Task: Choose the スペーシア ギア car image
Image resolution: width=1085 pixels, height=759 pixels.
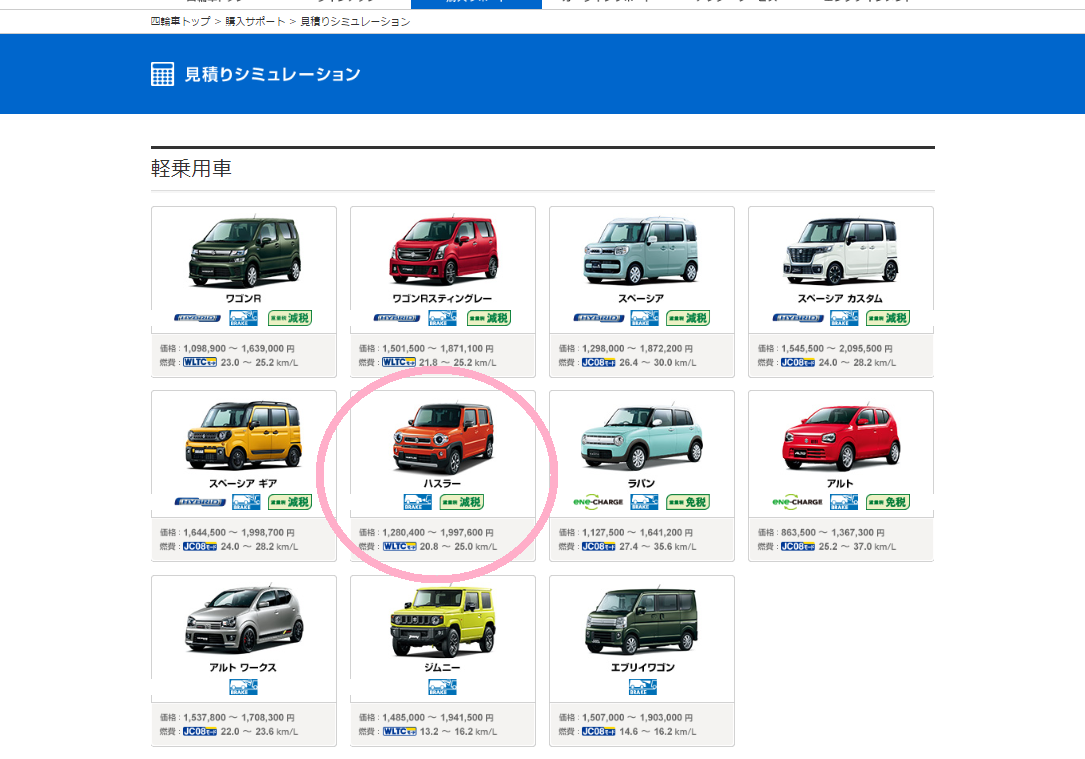Action: click(244, 435)
